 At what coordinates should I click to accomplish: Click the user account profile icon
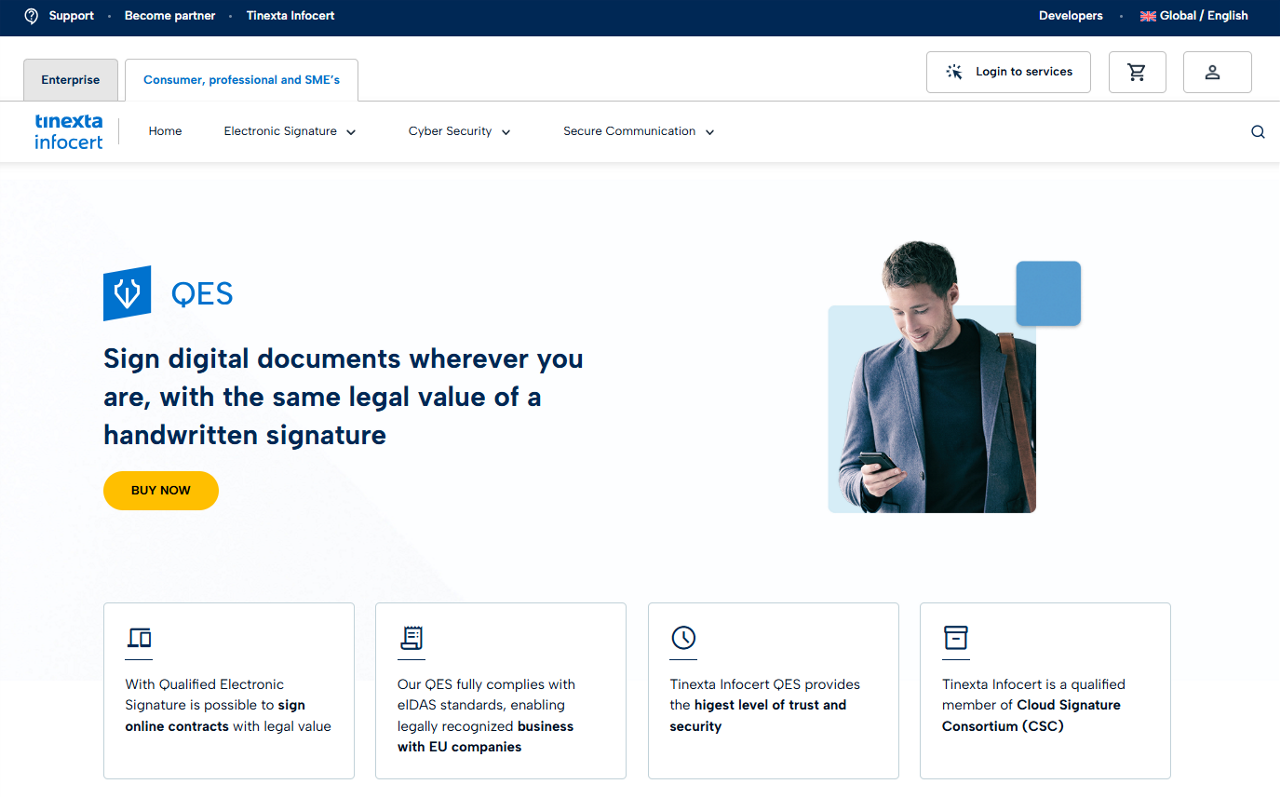[x=1216, y=72]
